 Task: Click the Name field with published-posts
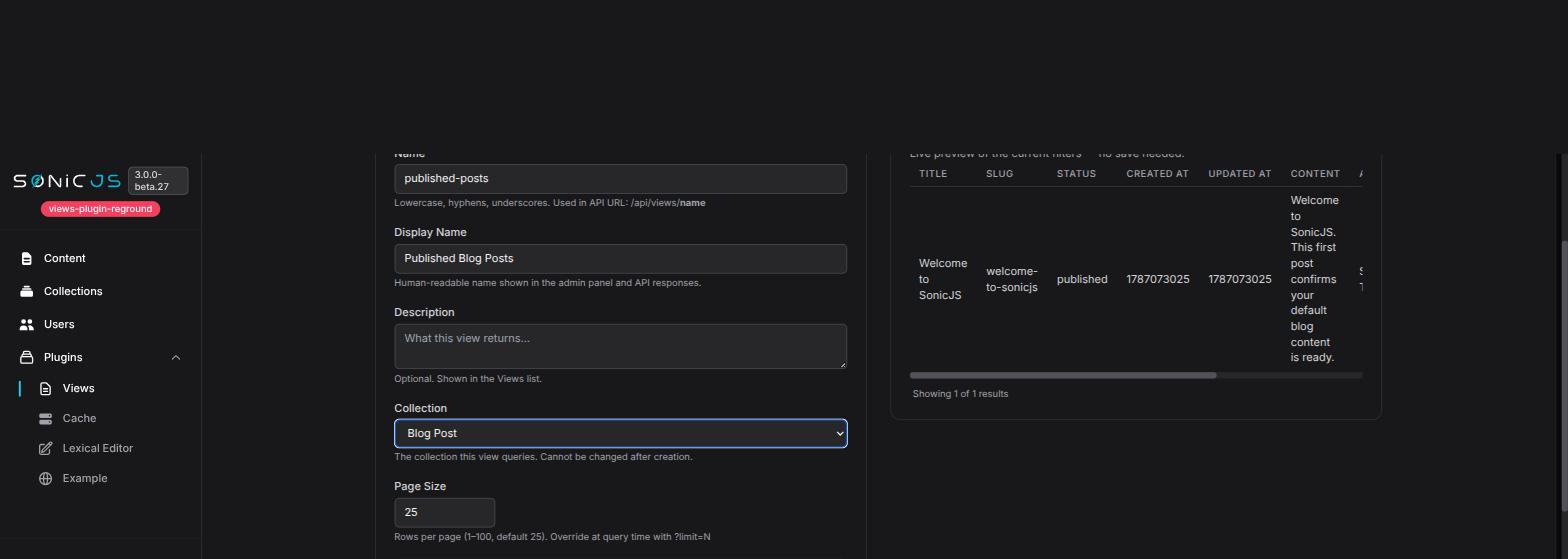coord(620,179)
